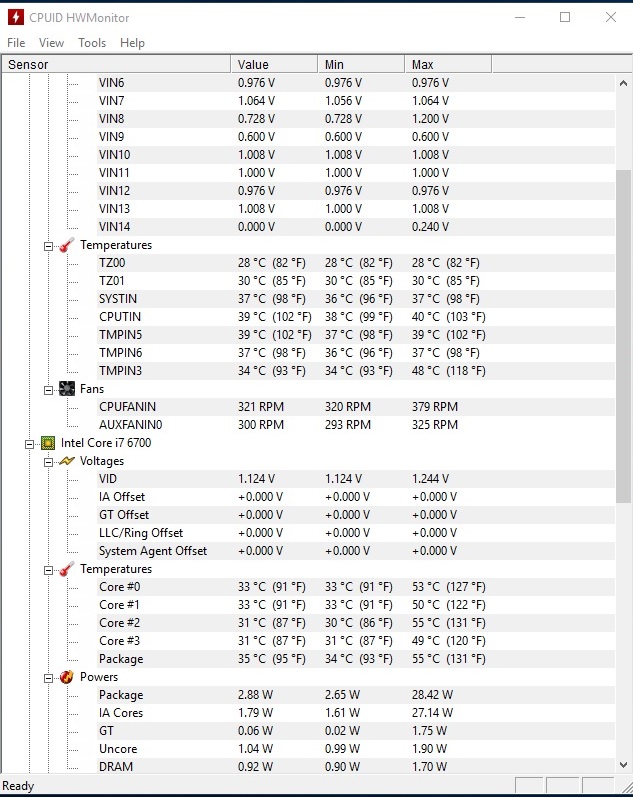Click the scrollbar down arrow

pos(623,764)
